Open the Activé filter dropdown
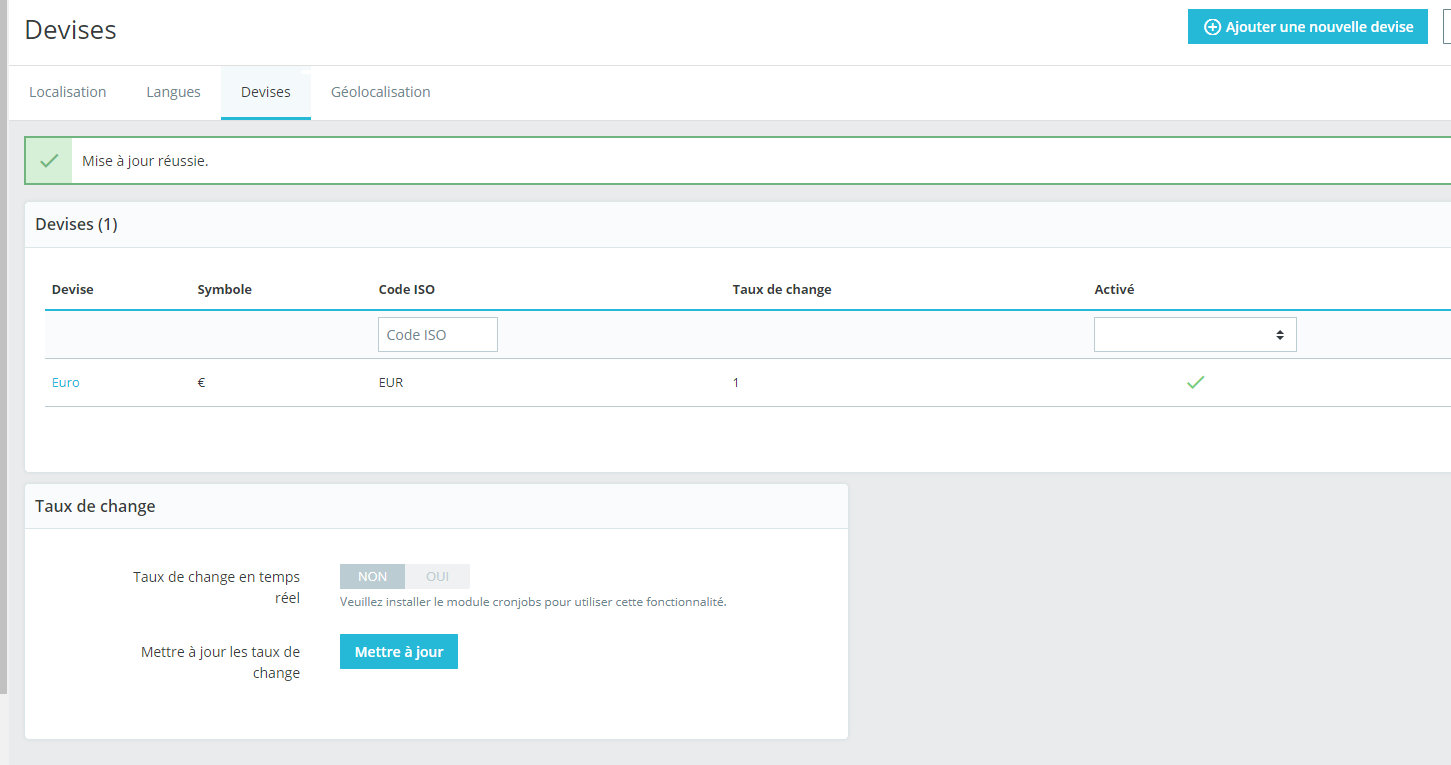The image size is (1451, 765). tap(1195, 335)
